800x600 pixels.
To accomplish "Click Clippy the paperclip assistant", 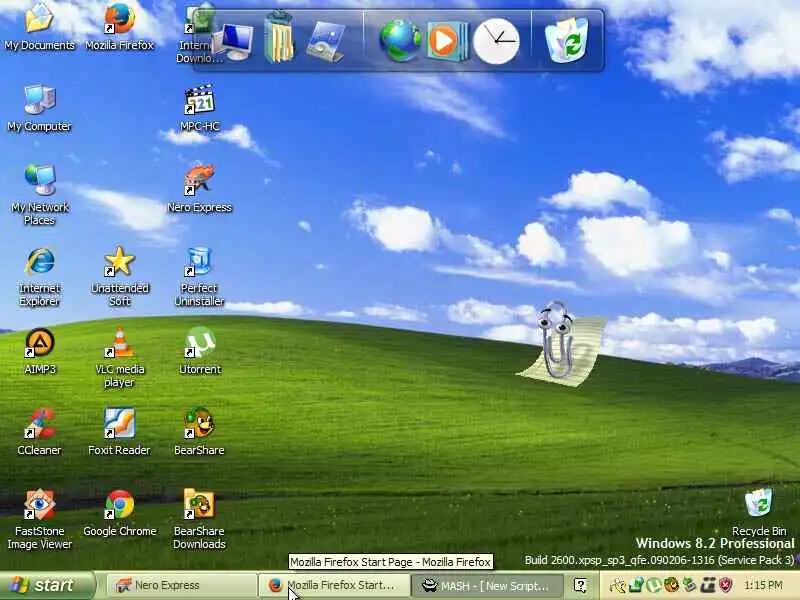I will 560,343.
